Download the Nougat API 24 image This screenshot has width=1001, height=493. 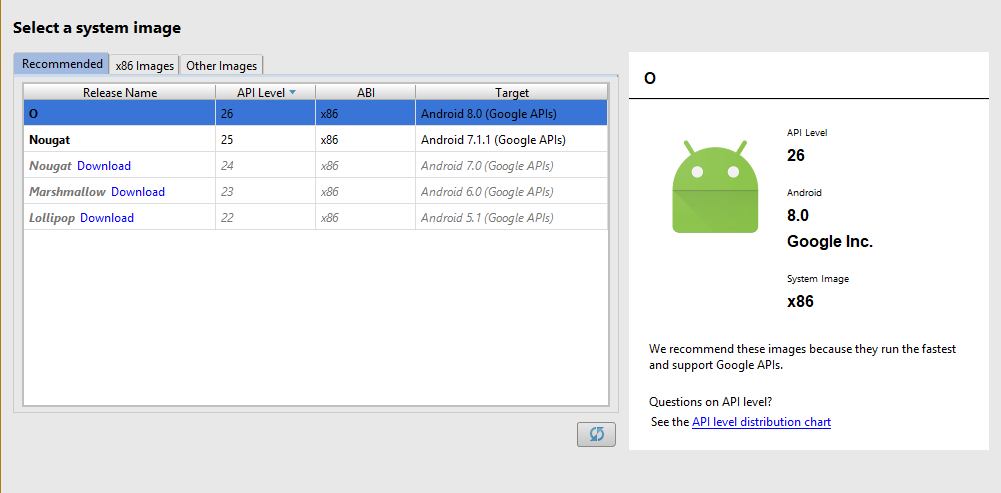pos(104,166)
